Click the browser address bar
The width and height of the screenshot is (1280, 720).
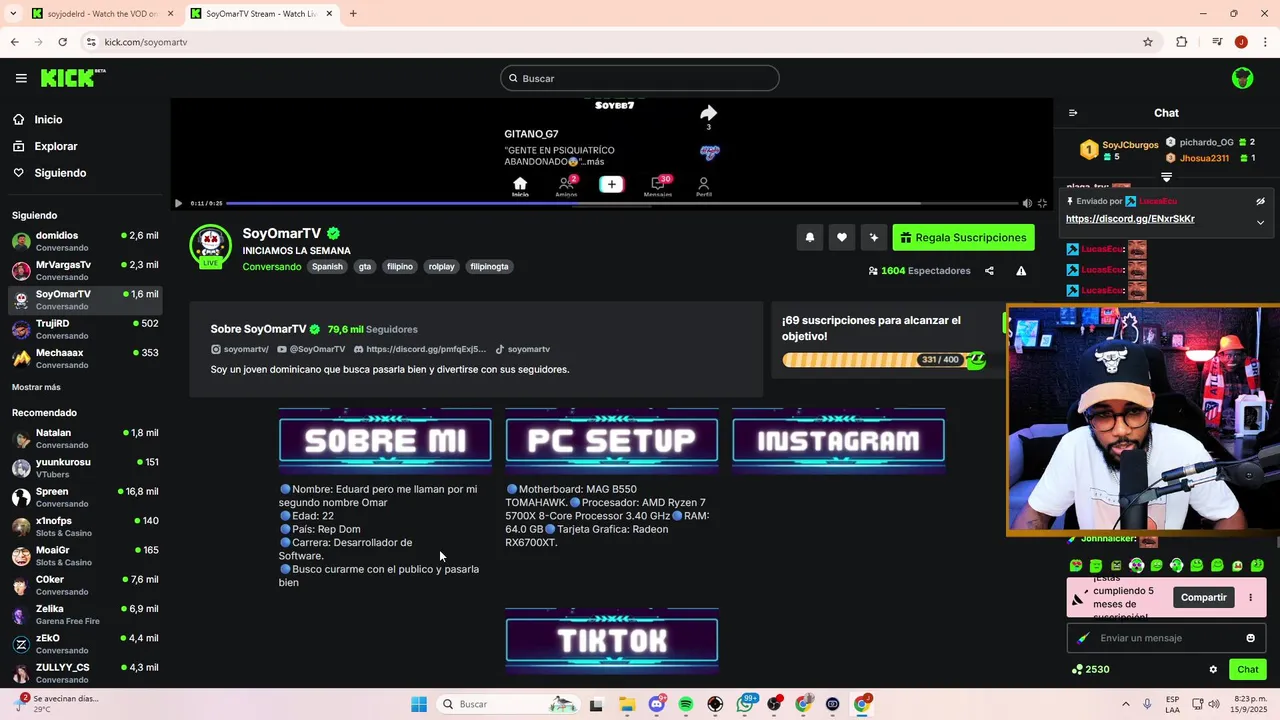tap(610, 42)
